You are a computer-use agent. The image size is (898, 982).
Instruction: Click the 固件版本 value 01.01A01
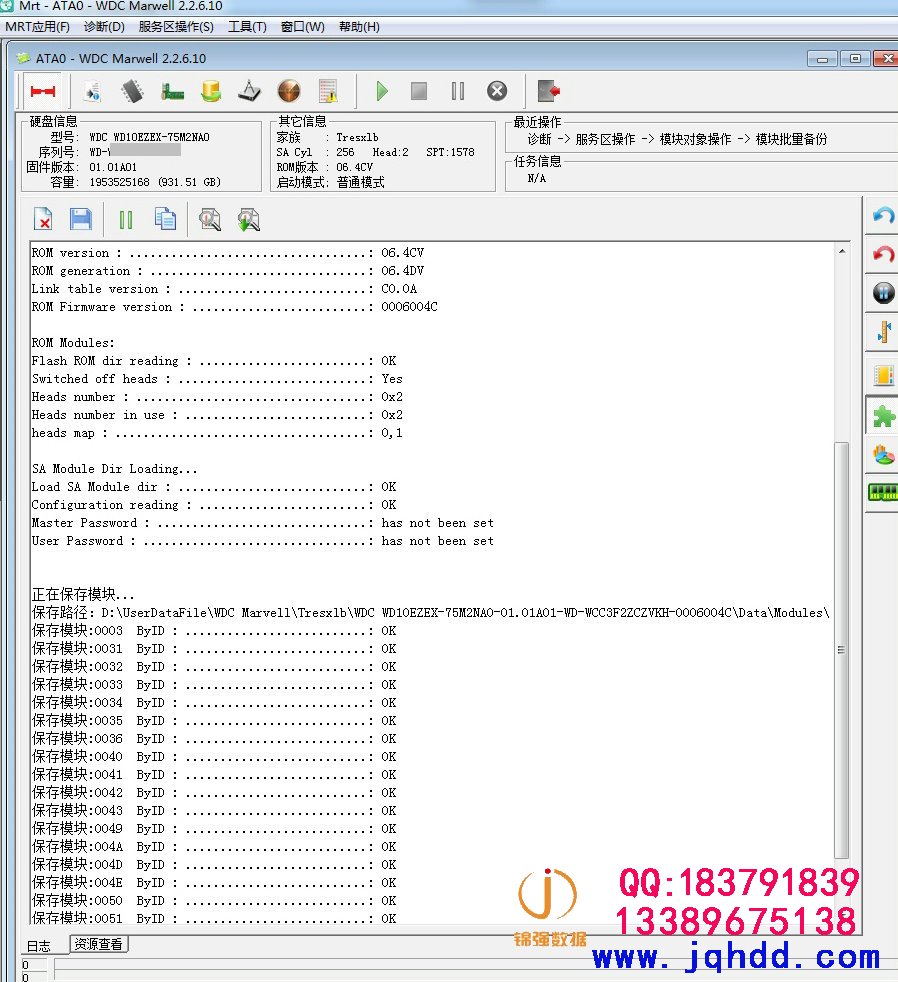(x=113, y=167)
